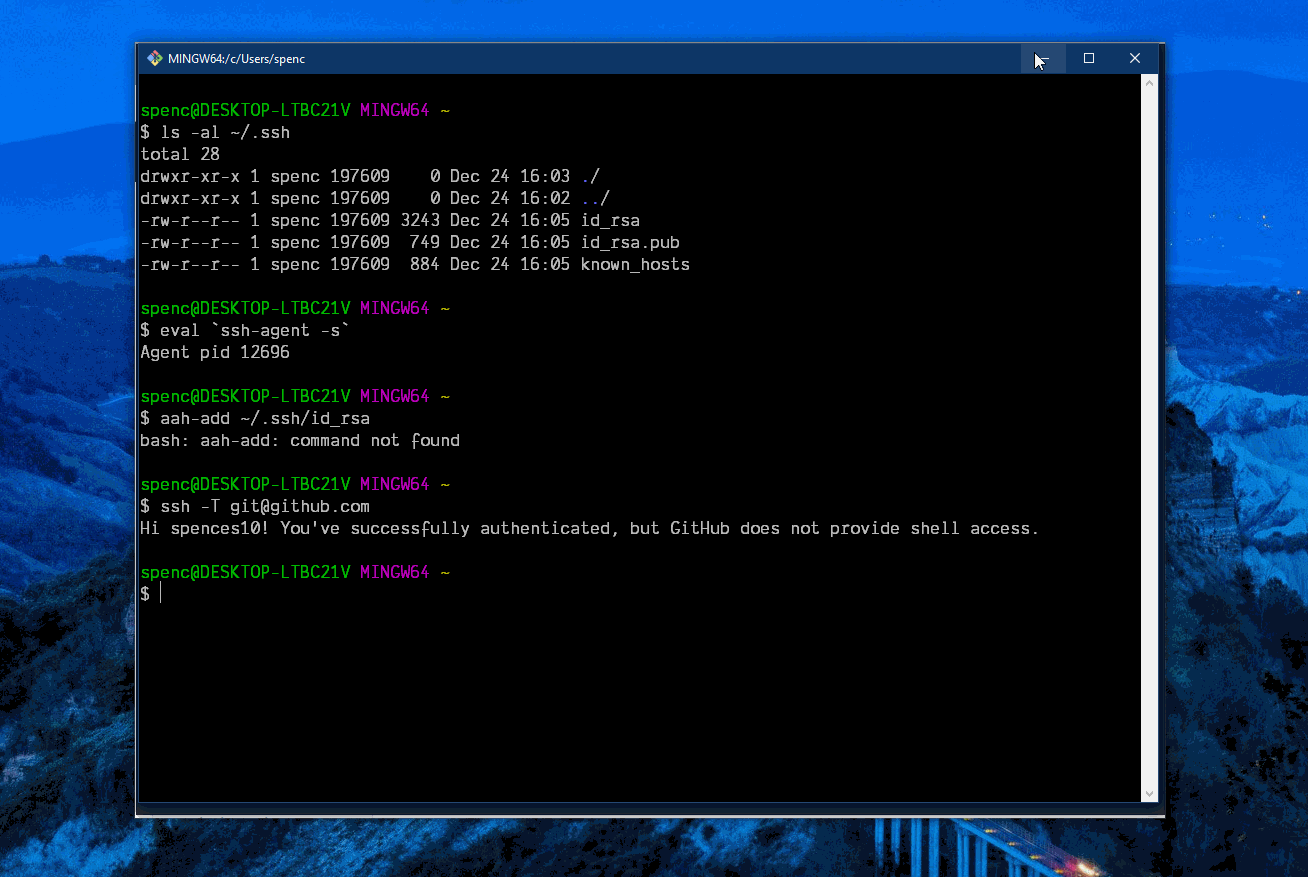This screenshot has width=1308, height=877.
Task: Click the terminal's vertical scrollbar track
Action: tap(1150, 440)
